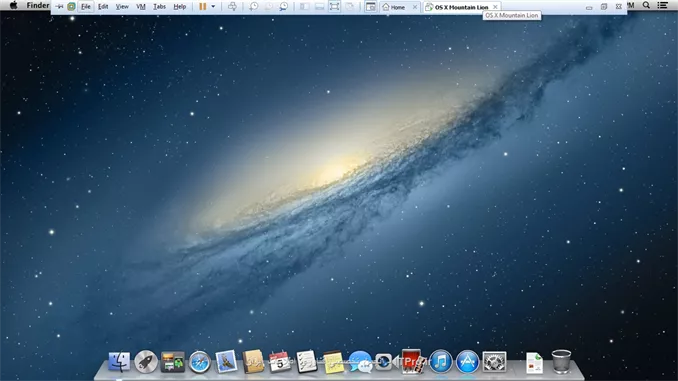Open Messages from the Dock
This screenshot has height=381, width=678.
(x=360, y=362)
